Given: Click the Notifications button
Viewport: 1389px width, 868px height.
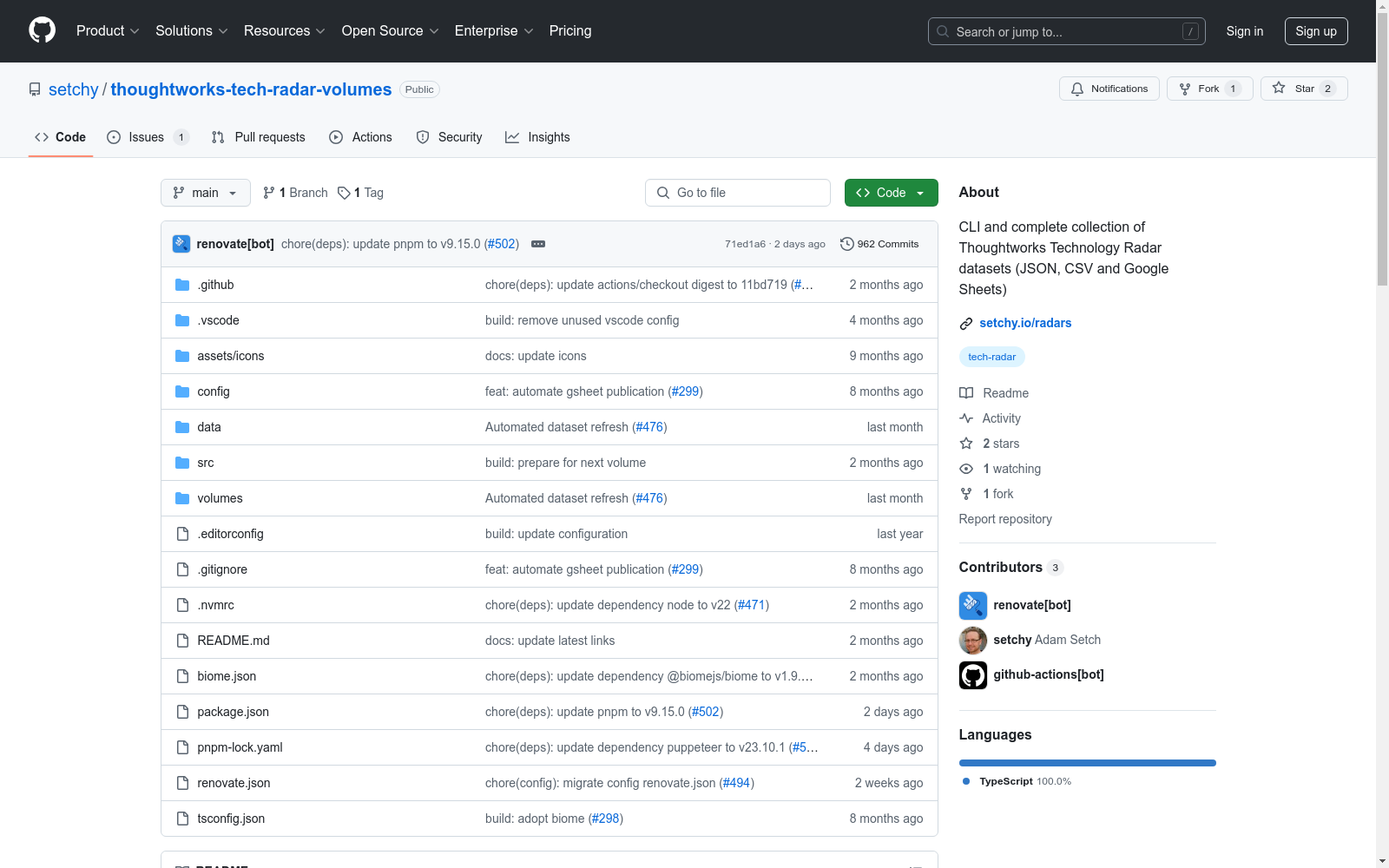Looking at the screenshot, I should pyautogui.click(x=1109, y=89).
